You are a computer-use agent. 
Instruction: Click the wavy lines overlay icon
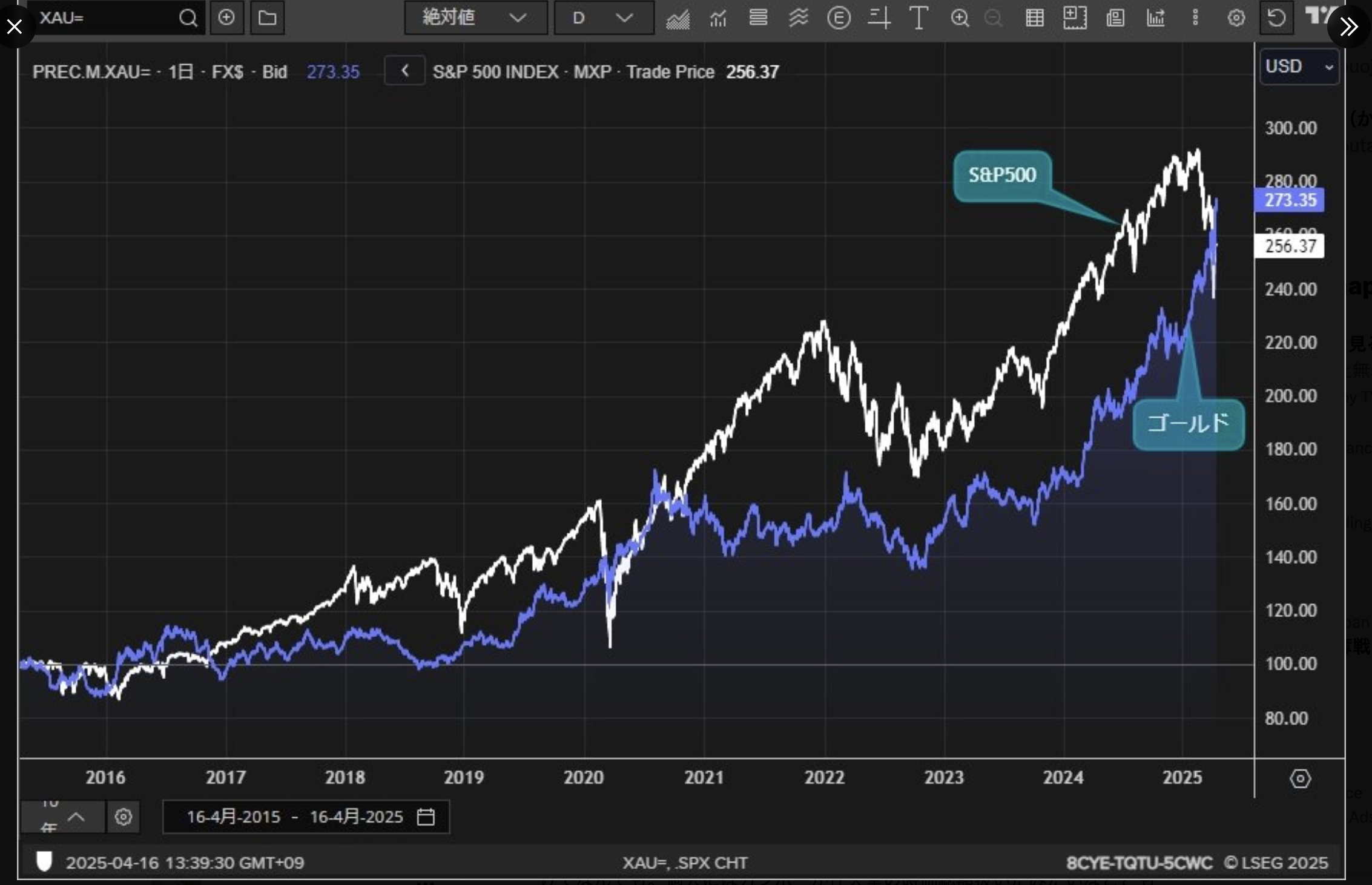tap(799, 18)
